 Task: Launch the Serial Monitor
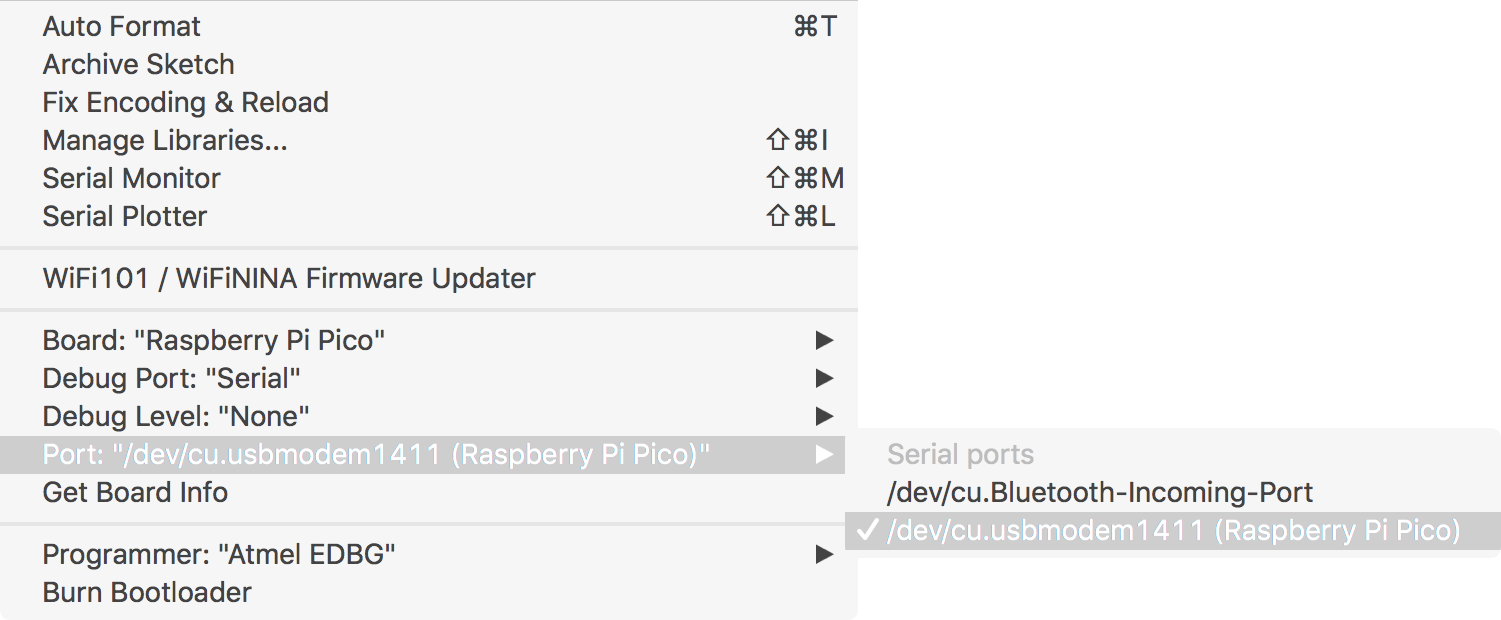tap(130, 178)
